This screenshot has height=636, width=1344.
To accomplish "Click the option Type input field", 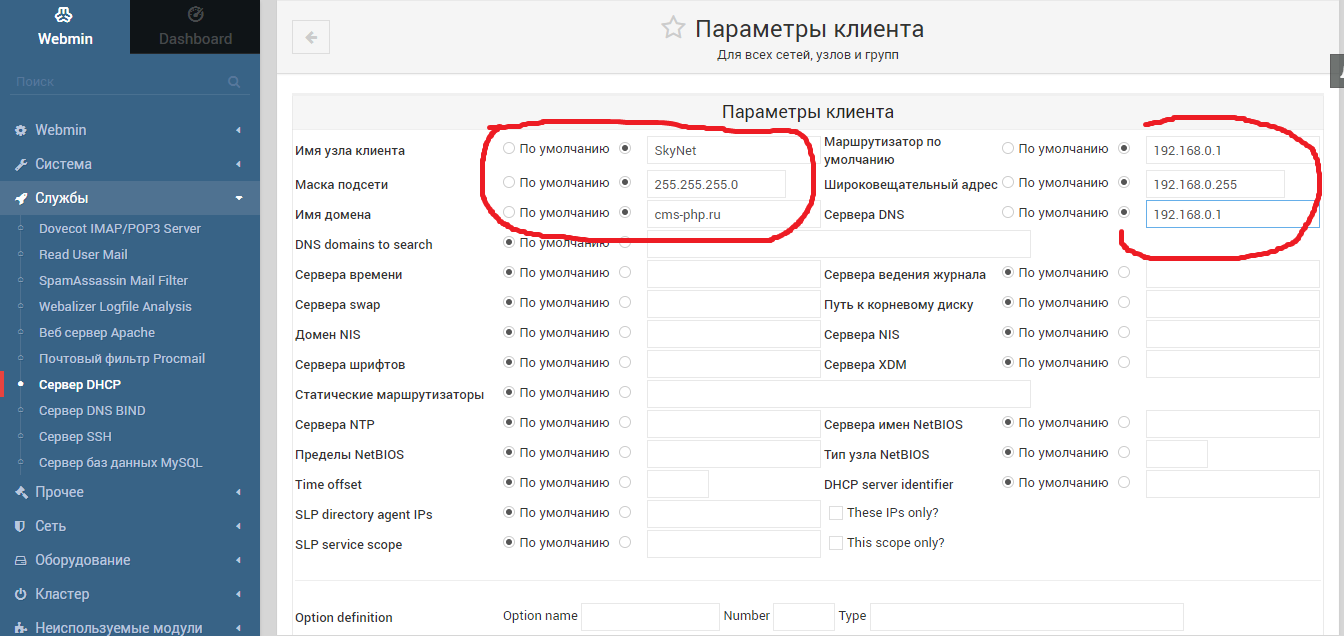I will [x=1027, y=617].
